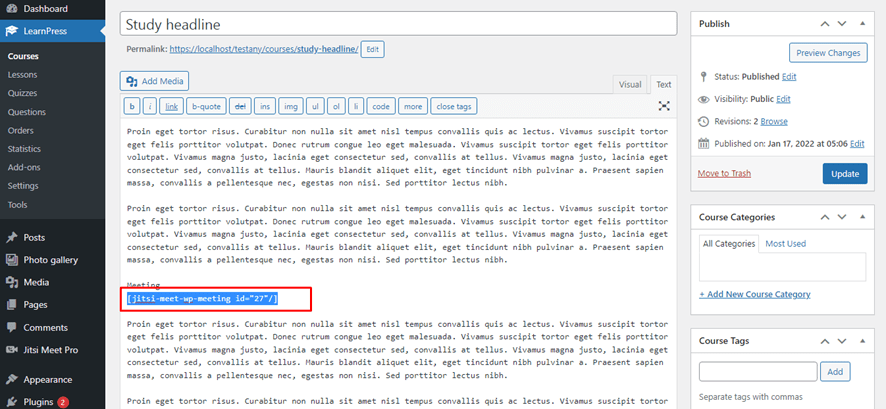Insert del tag button
Screen dimensions: 886x409
tap(240, 106)
